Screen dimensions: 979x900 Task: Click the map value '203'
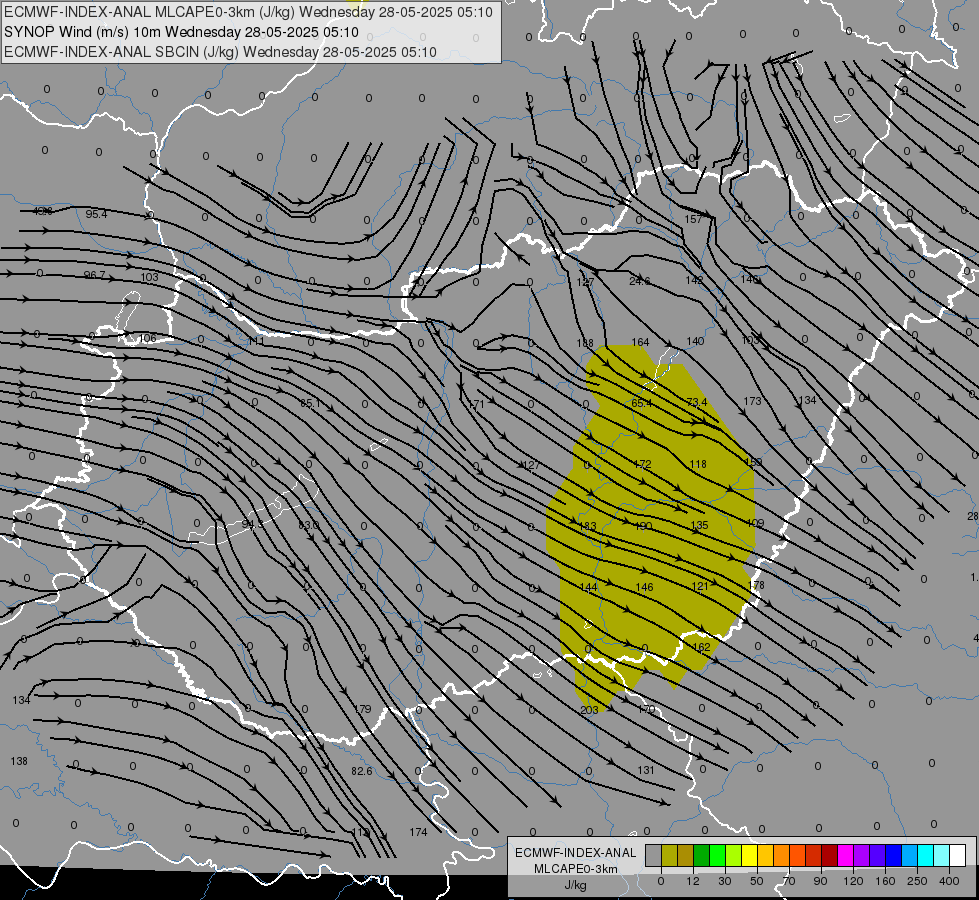tap(589, 710)
